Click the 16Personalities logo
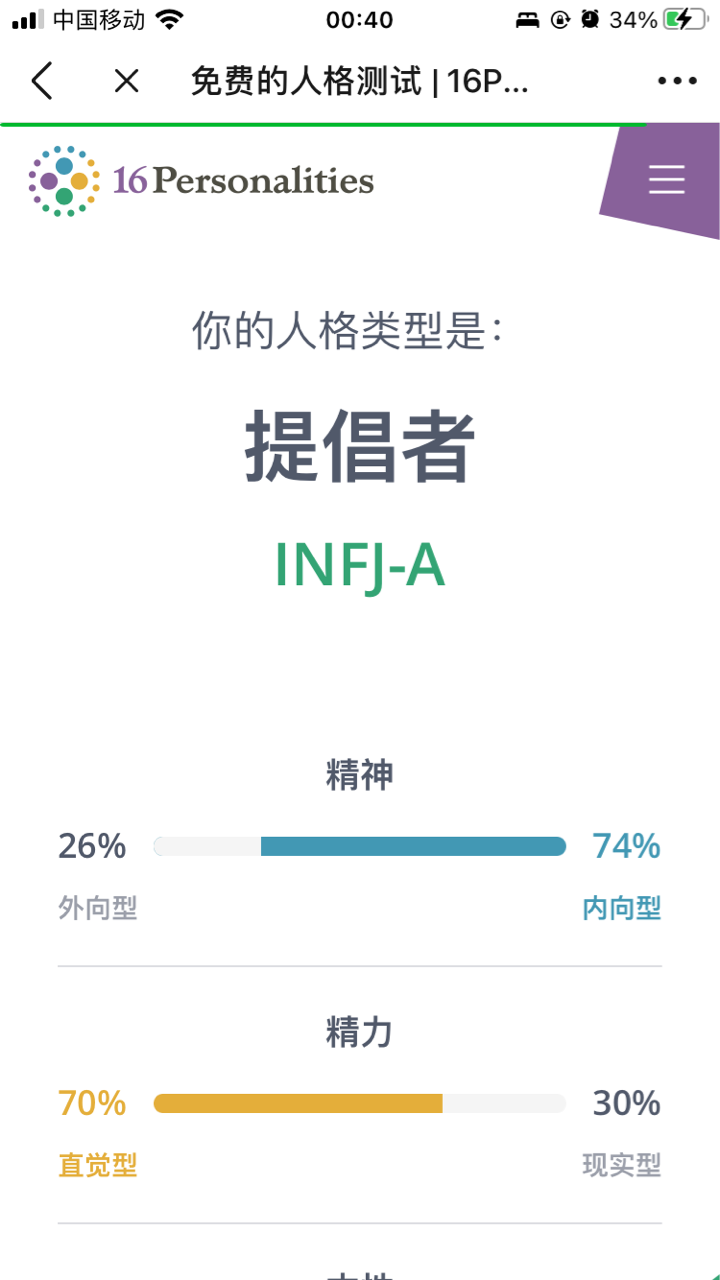 click(201, 180)
